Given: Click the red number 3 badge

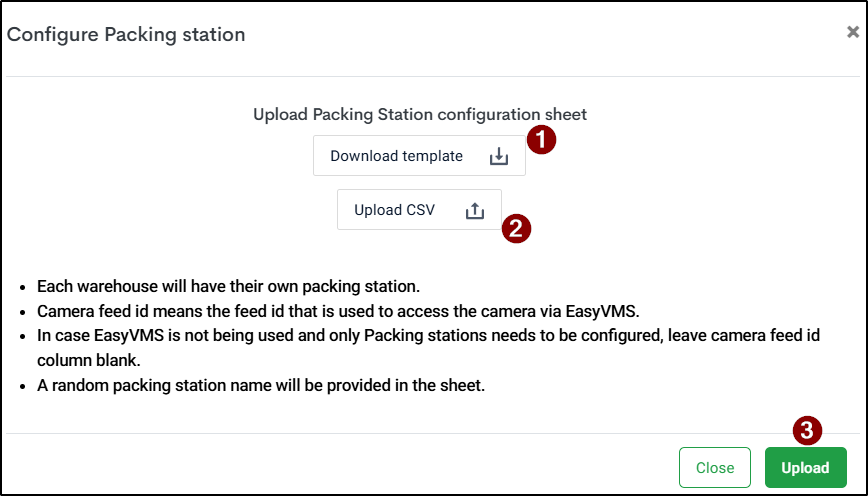Looking at the screenshot, I should tap(807, 430).
